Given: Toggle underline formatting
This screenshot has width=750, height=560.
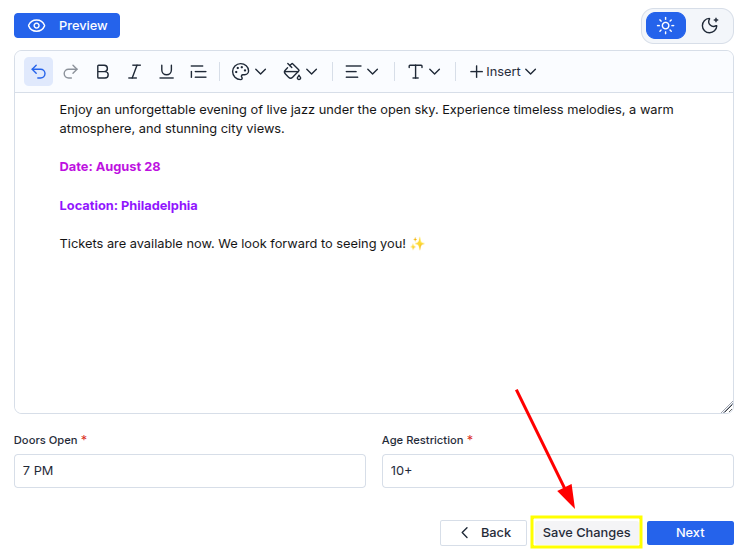Looking at the screenshot, I should 166,72.
